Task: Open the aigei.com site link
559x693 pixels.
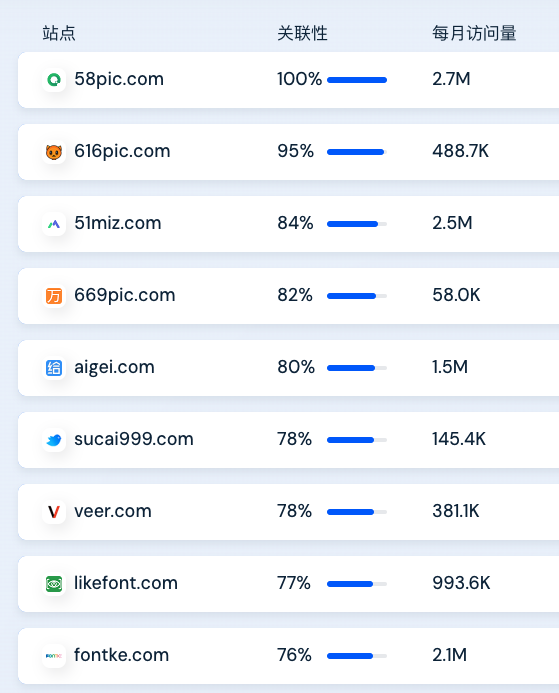Action: pyautogui.click(x=114, y=368)
